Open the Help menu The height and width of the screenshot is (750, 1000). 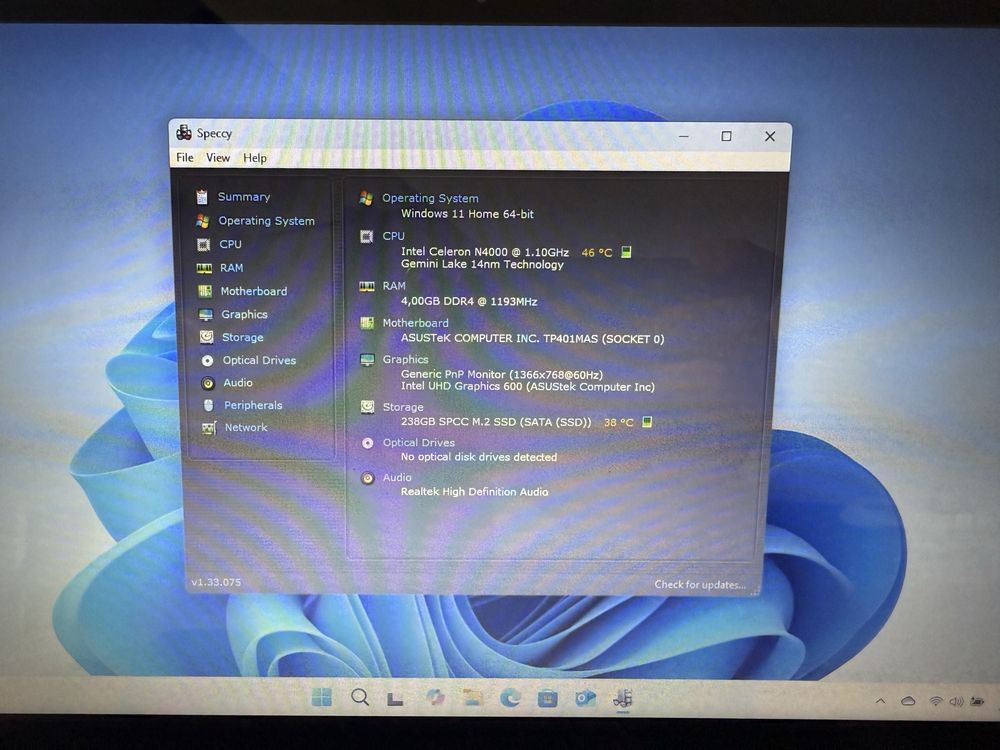(x=254, y=158)
